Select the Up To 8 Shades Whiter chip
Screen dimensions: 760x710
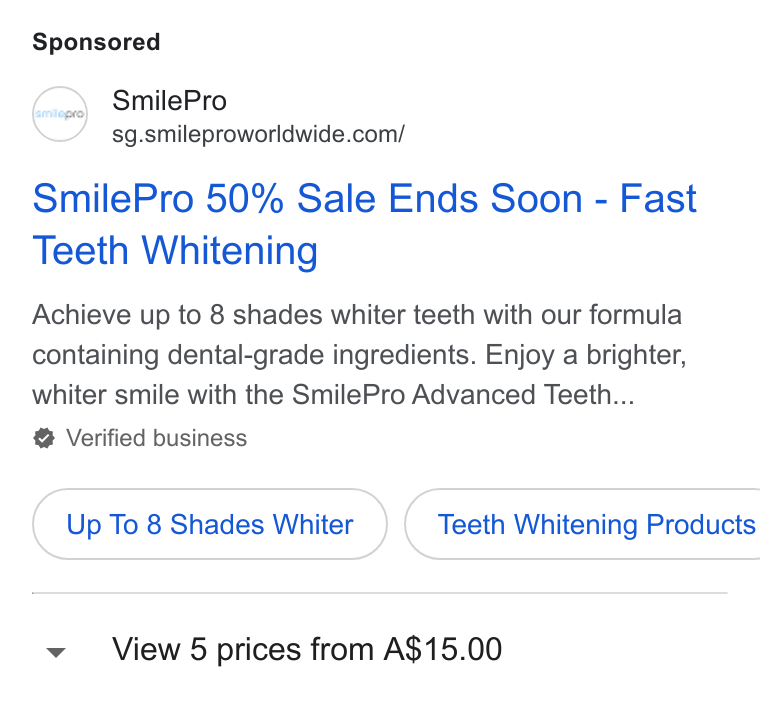pos(210,524)
